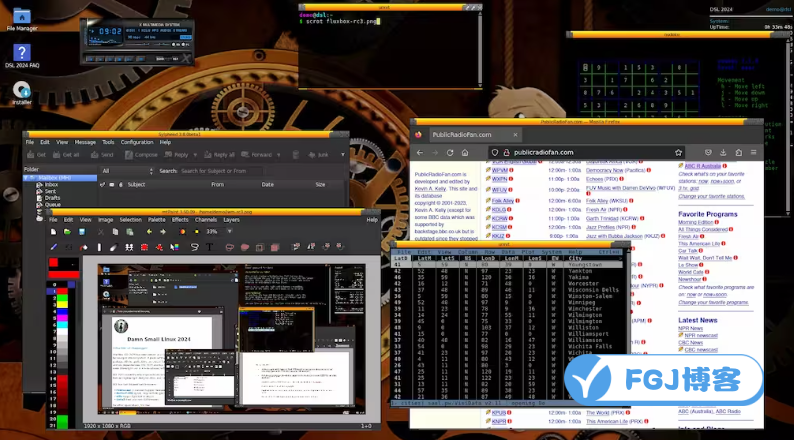The width and height of the screenshot is (794, 440).
Task: Open the Configuration menu in Sylpheed
Action: [137, 142]
